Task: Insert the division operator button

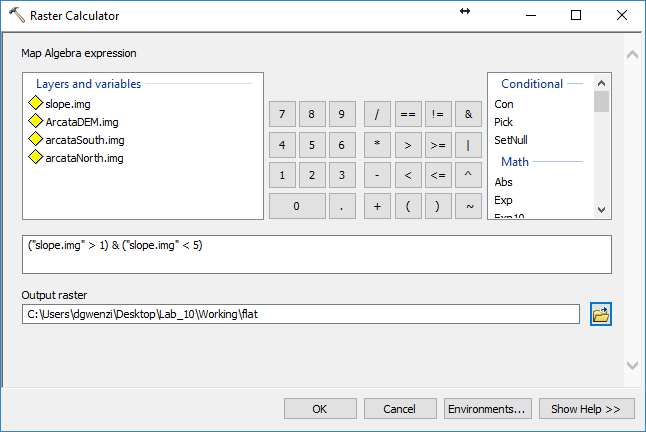Action: [377, 114]
